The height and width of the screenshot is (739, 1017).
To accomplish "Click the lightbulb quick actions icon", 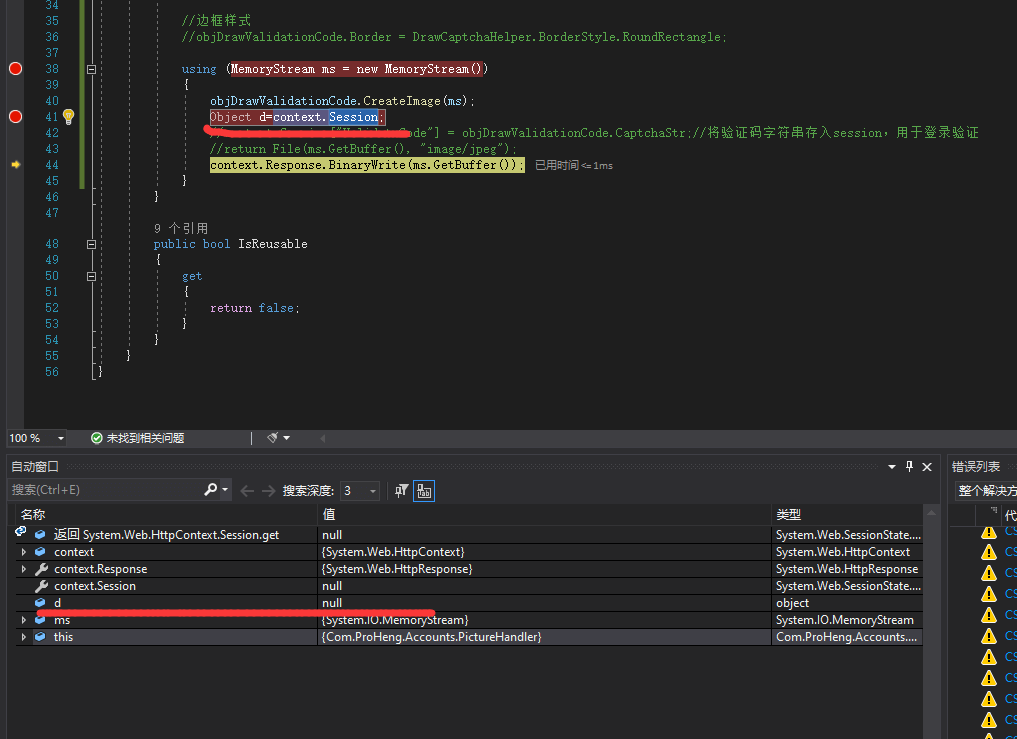I will tap(68, 117).
